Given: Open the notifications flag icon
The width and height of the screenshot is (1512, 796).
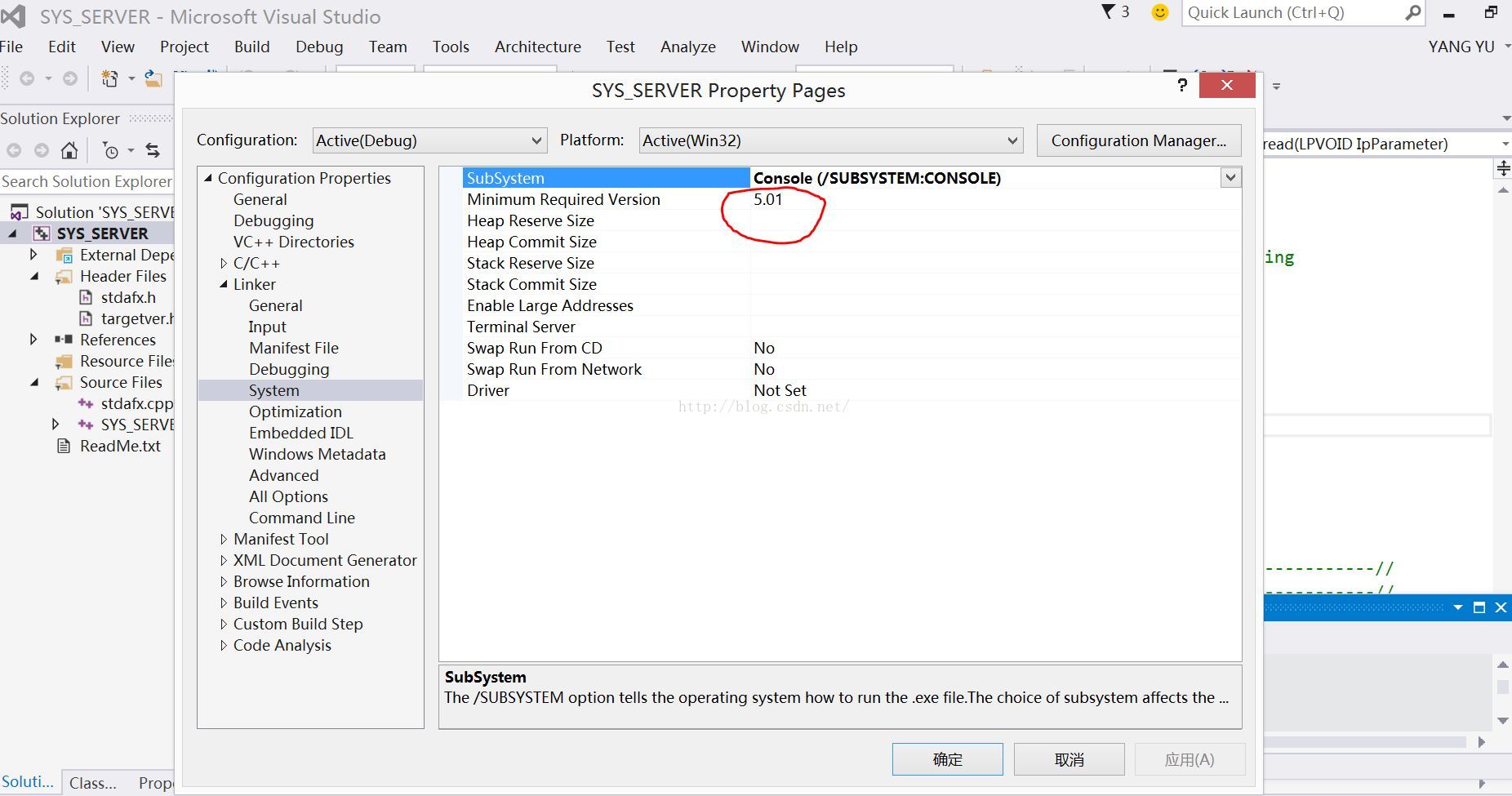Looking at the screenshot, I should (1108, 11).
